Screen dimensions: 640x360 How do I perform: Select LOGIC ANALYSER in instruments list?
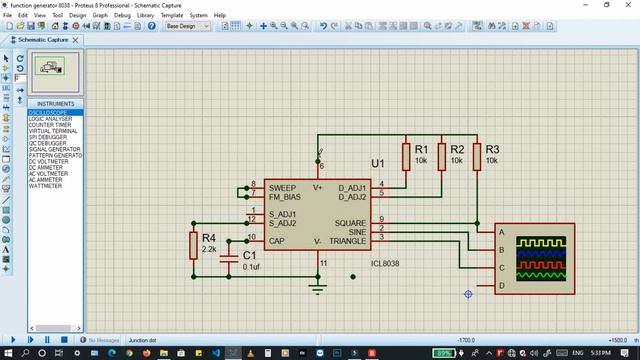point(56,118)
